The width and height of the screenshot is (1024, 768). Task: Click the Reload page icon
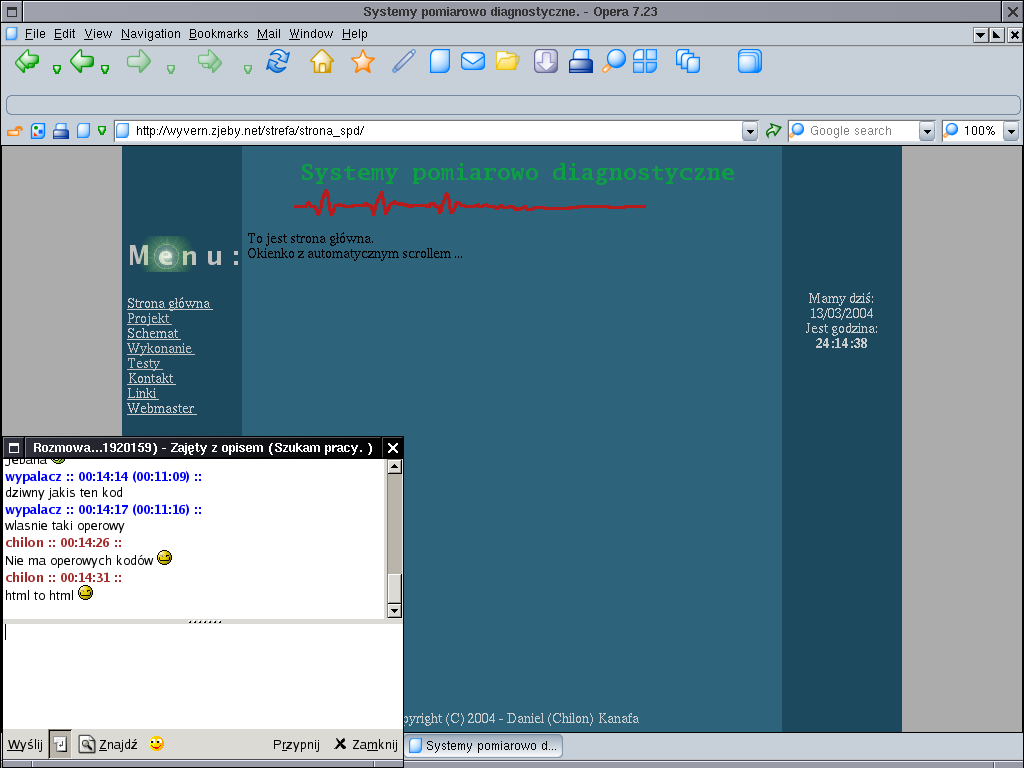[277, 62]
